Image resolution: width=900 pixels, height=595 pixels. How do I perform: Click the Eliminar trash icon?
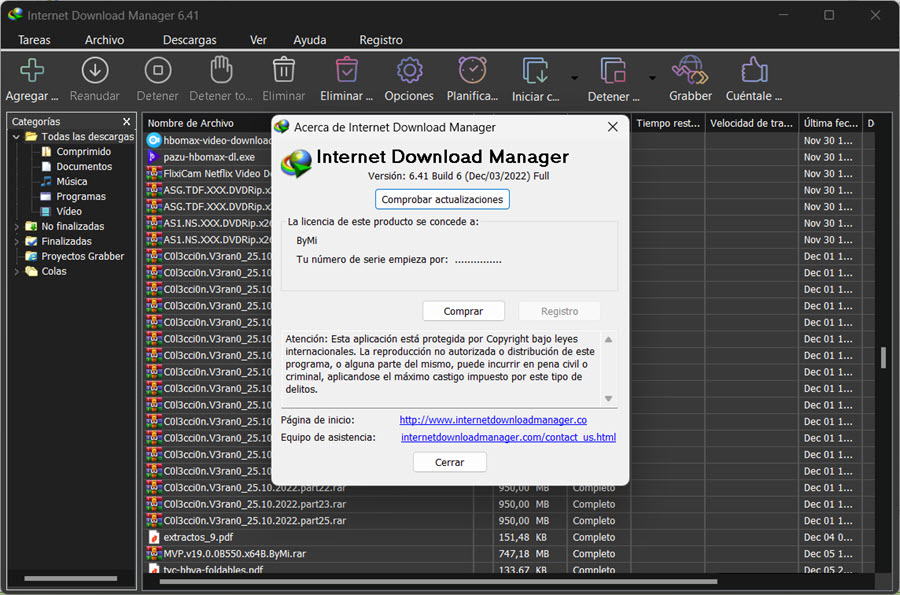click(284, 70)
